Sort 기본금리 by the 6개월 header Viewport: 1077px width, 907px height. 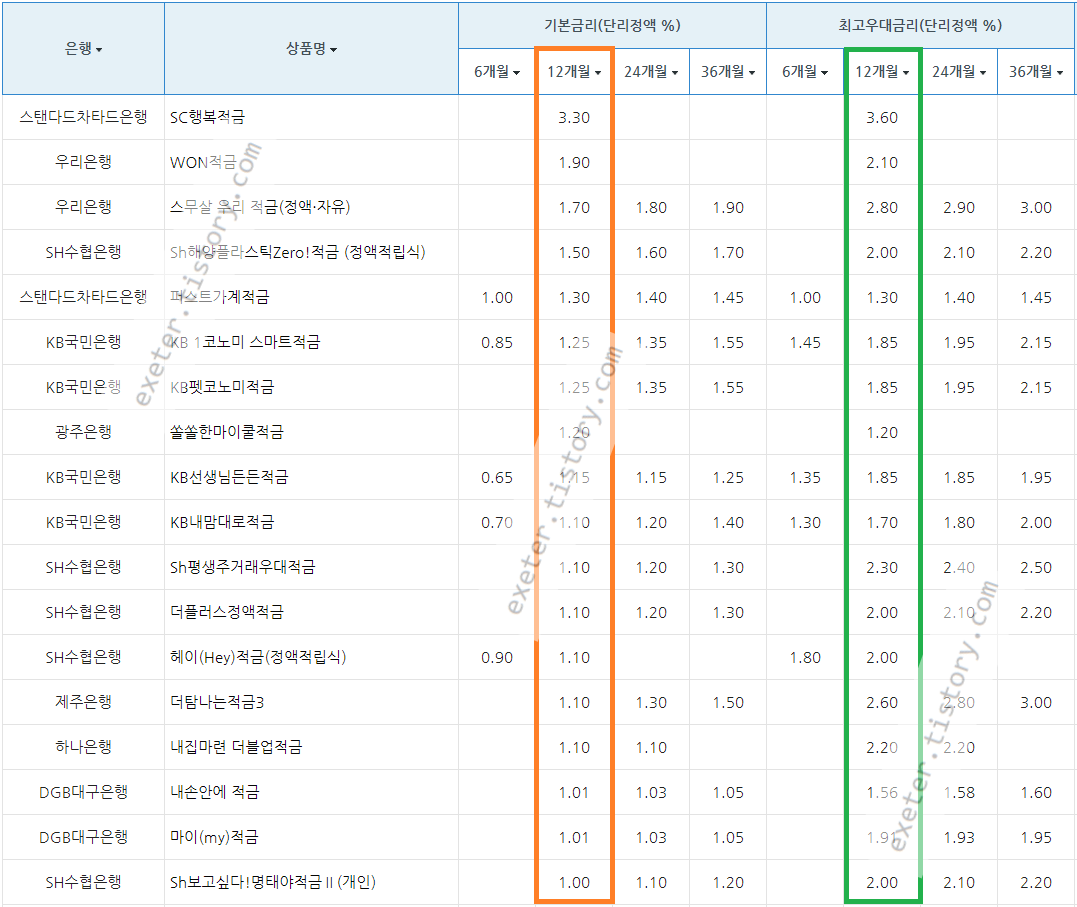coord(497,71)
